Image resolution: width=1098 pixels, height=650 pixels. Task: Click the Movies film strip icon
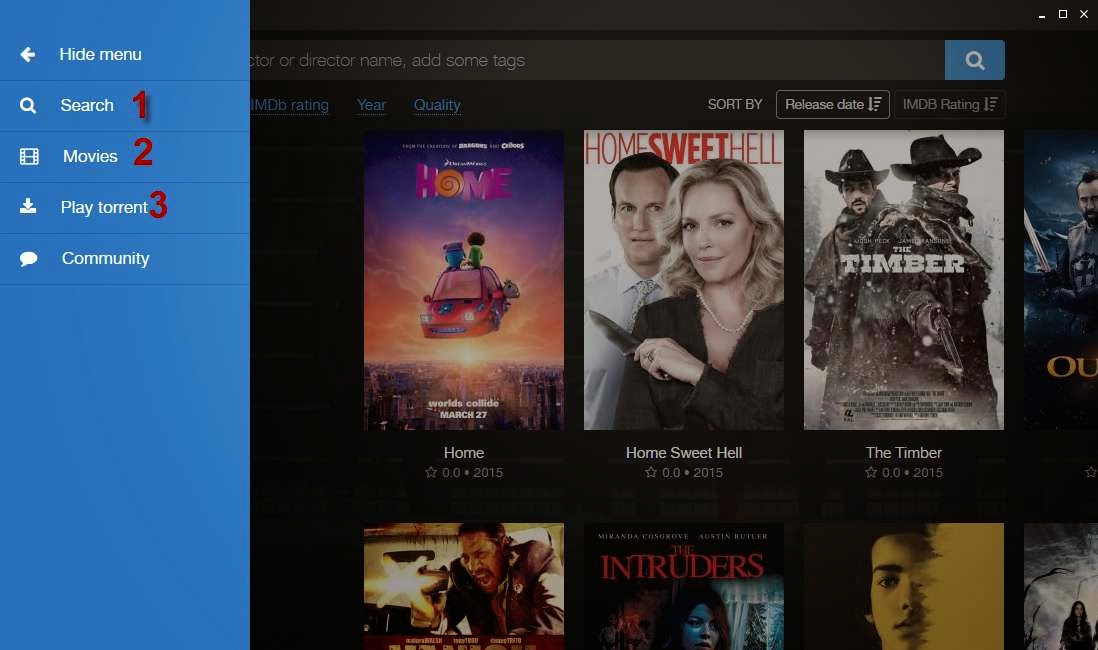pos(29,156)
